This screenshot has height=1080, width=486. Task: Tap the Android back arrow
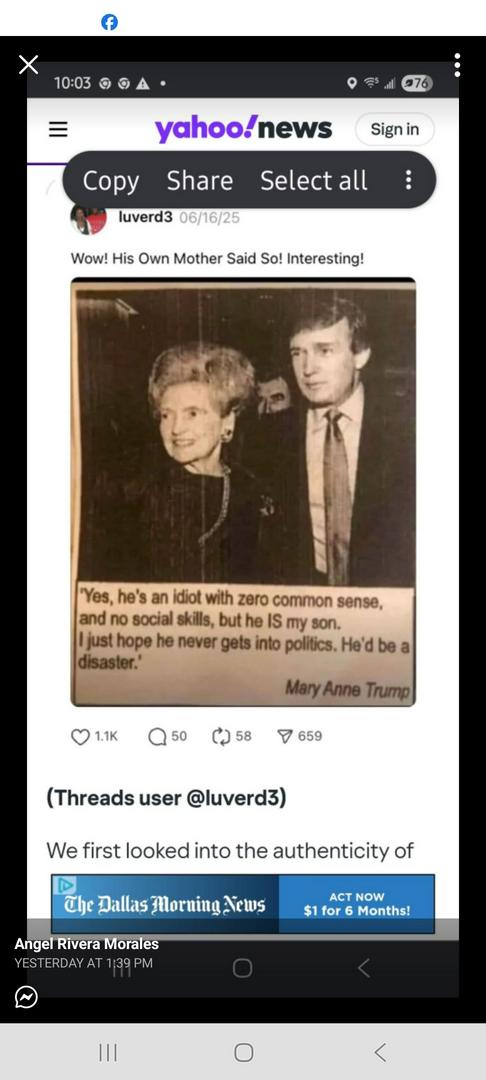tap(380, 1052)
